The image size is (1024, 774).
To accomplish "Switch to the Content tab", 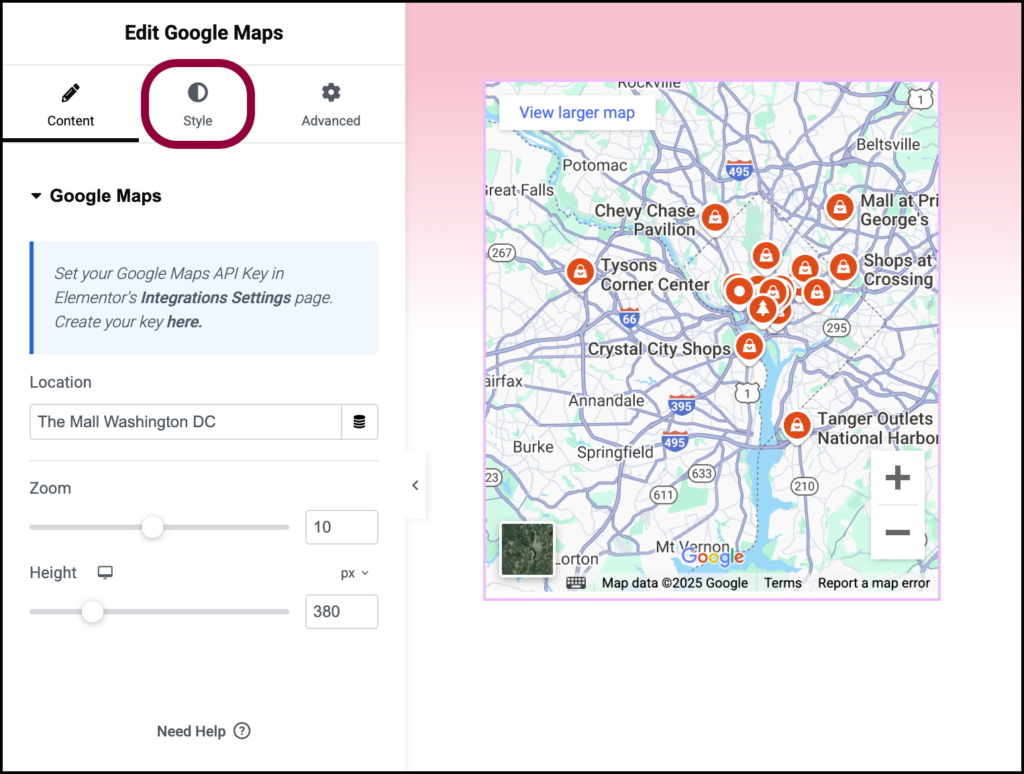I will point(70,105).
